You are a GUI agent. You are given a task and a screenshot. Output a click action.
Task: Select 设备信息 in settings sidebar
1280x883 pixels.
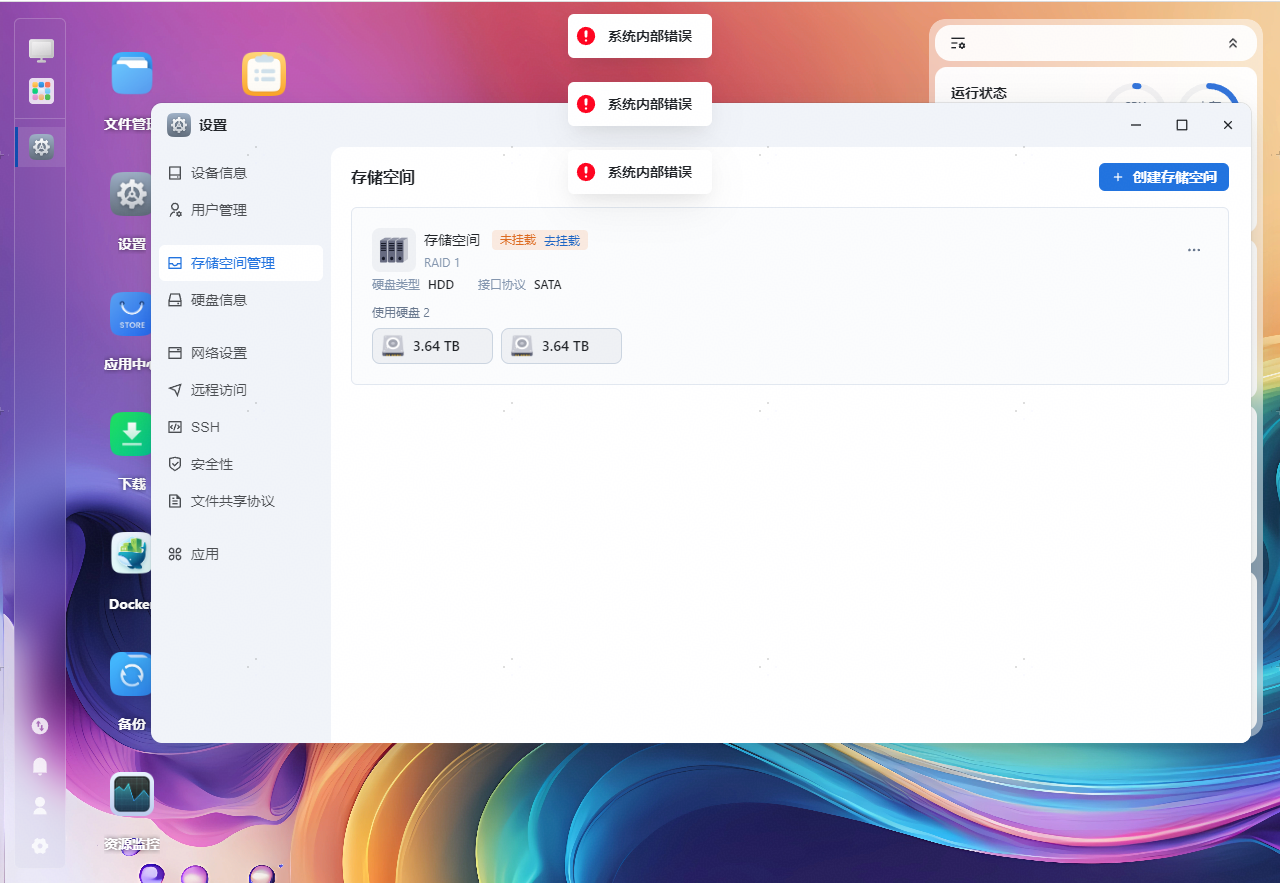pyautogui.click(x=241, y=173)
